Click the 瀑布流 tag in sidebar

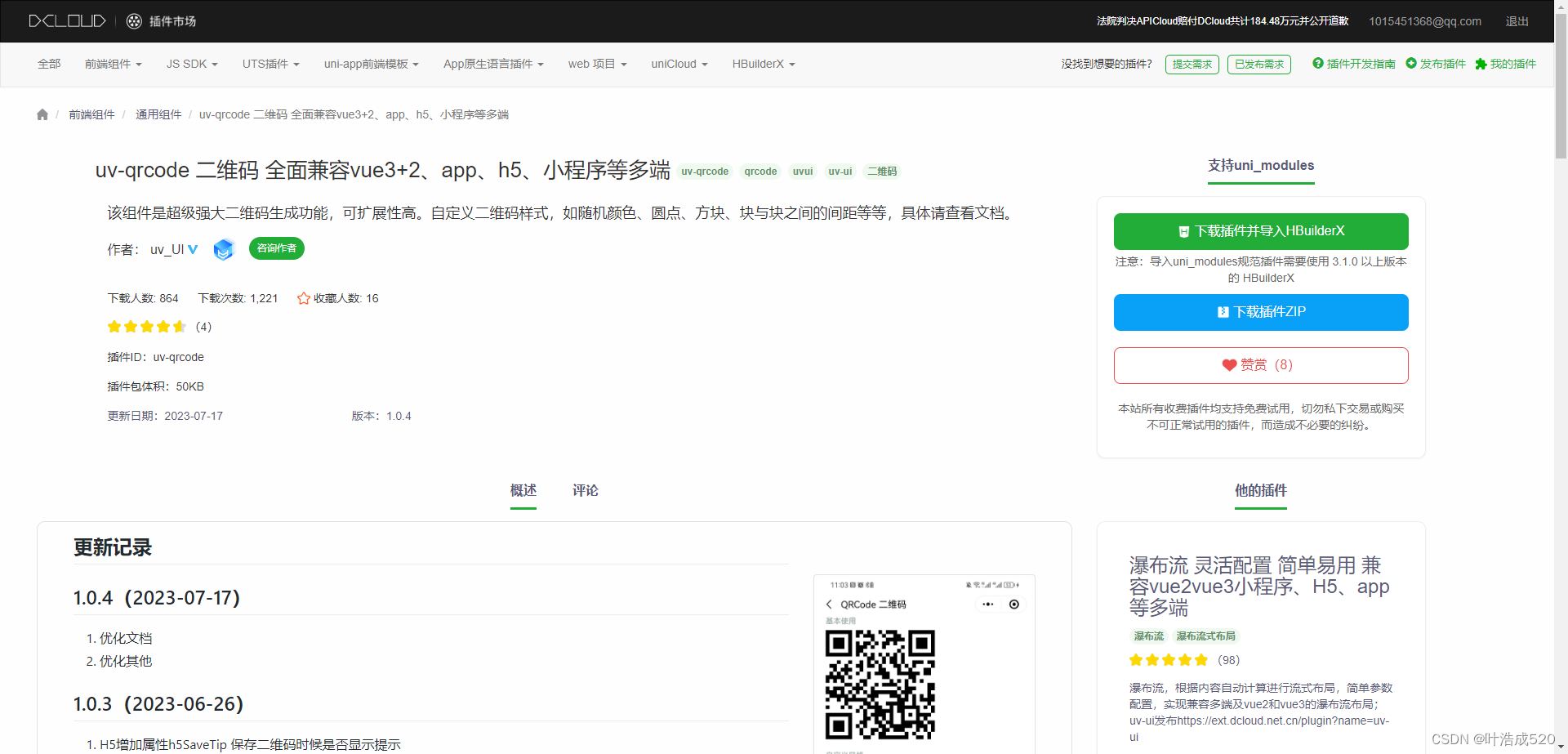[1148, 636]
